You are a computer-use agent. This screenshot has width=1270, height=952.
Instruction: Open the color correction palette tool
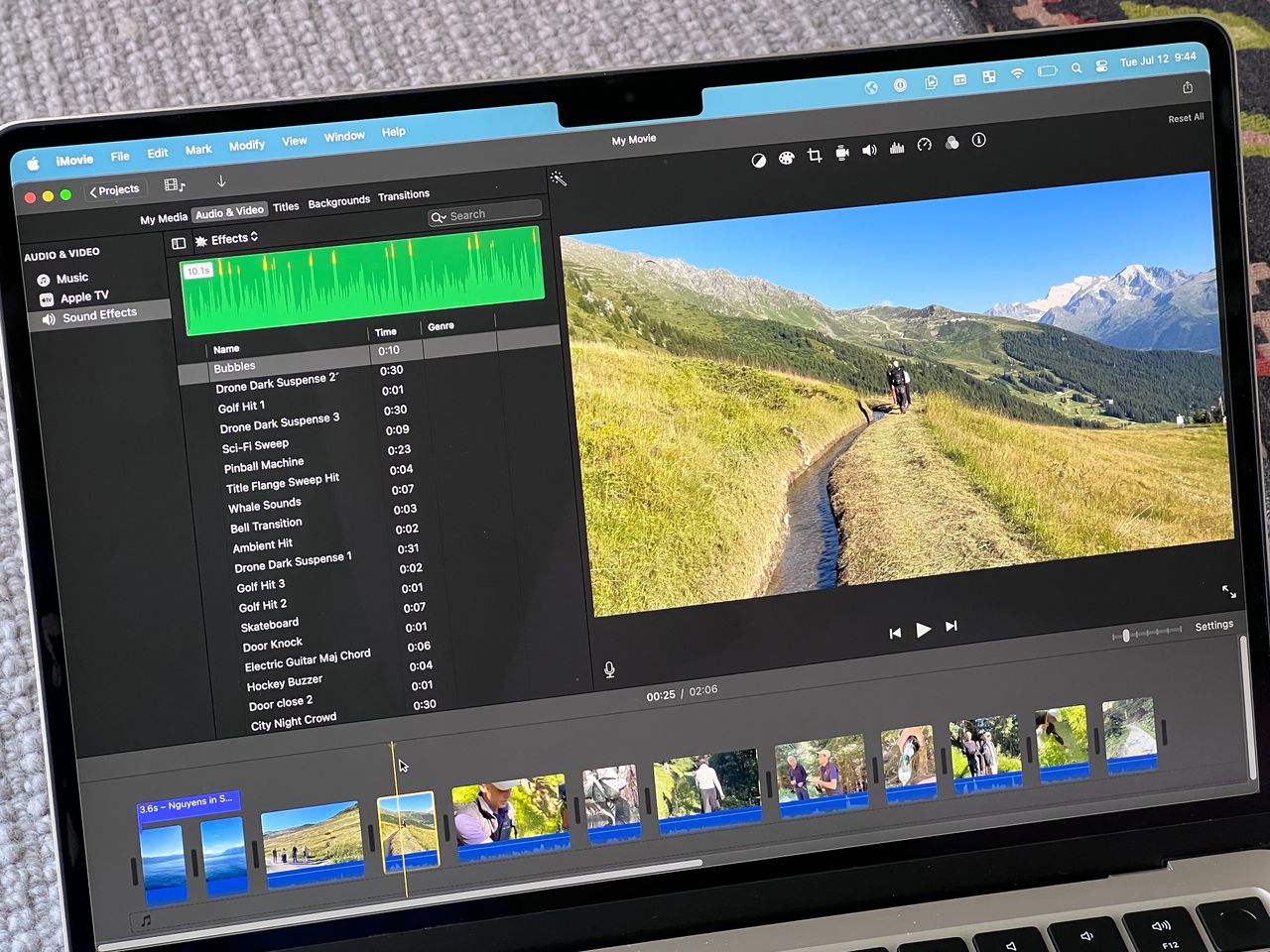click(x=786, y=158)
